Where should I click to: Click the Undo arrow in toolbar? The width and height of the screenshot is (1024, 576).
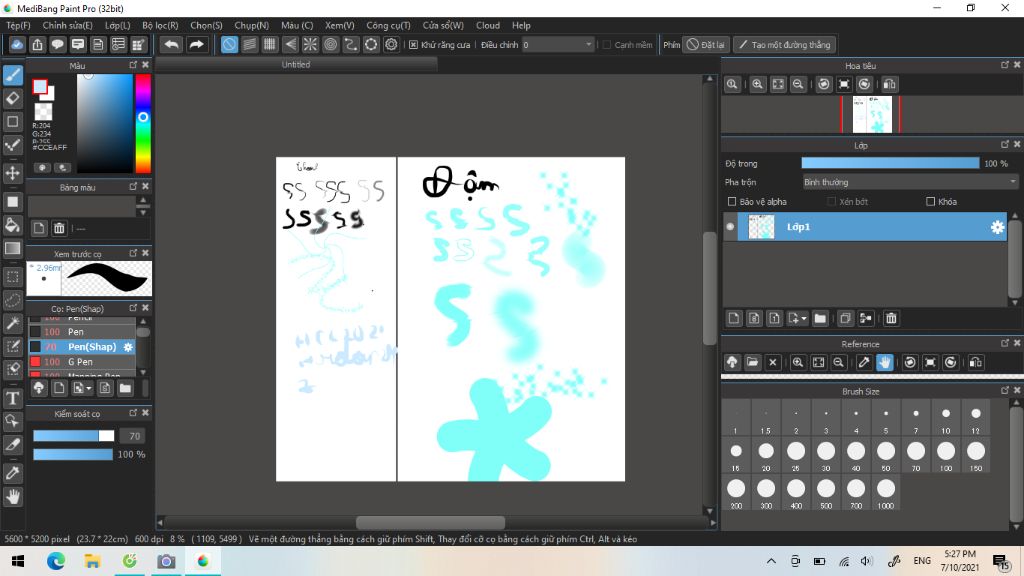point(171,44)
